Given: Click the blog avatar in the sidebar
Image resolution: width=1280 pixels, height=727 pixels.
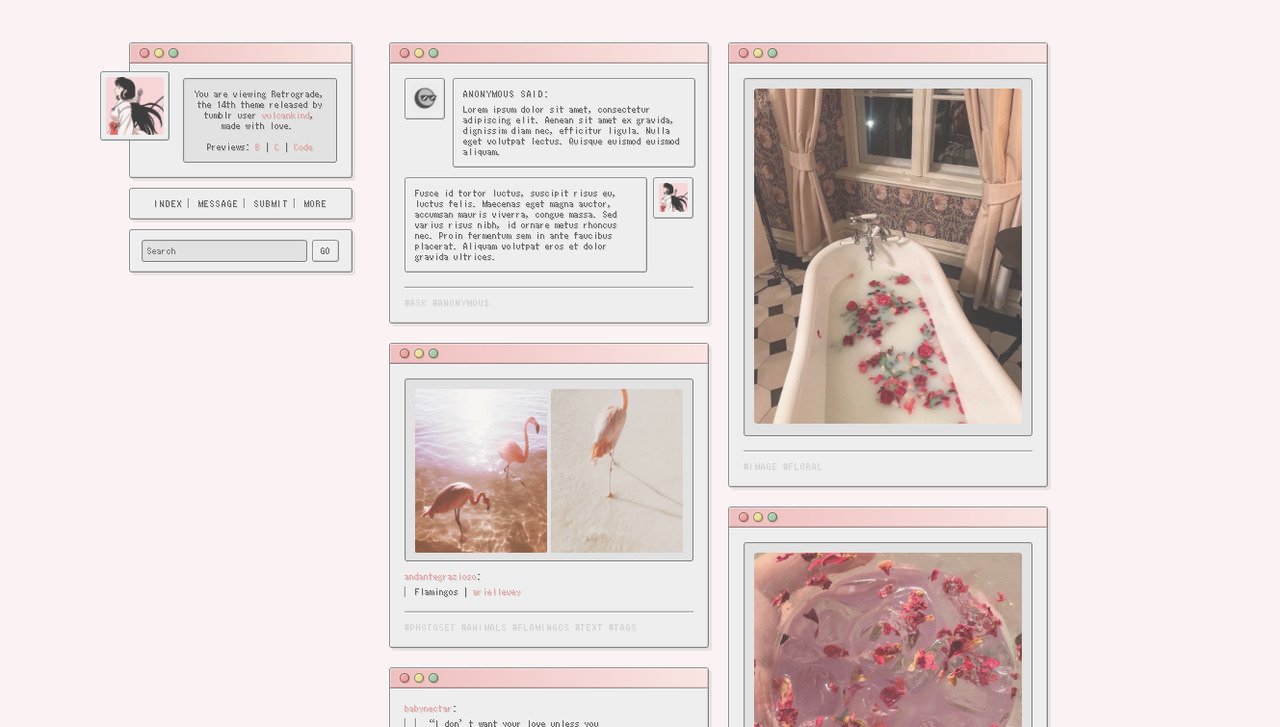Looking at the screenshot, I should pos(135,106).
